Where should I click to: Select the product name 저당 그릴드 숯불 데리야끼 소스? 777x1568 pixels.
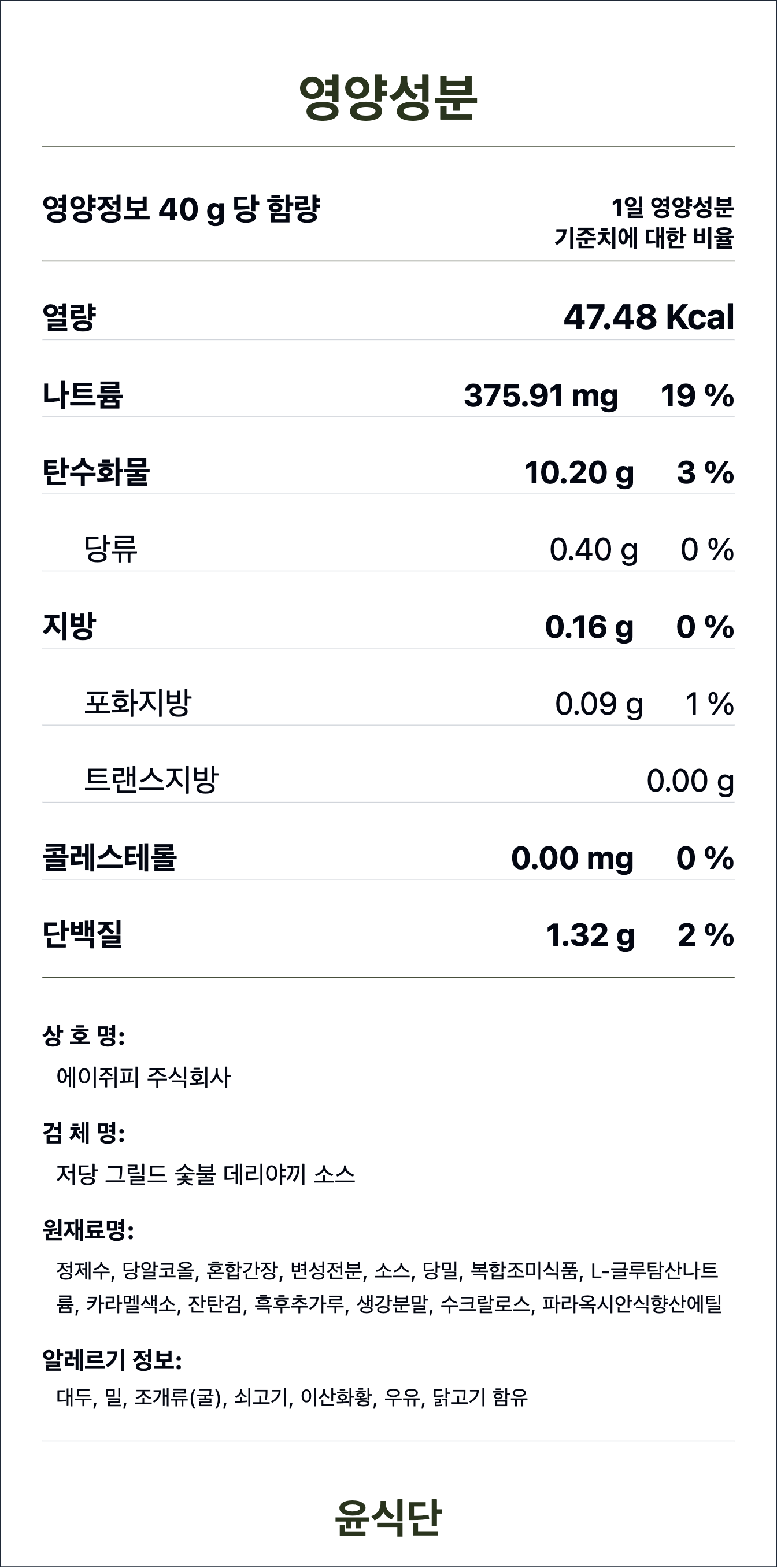click(205, 1174)
